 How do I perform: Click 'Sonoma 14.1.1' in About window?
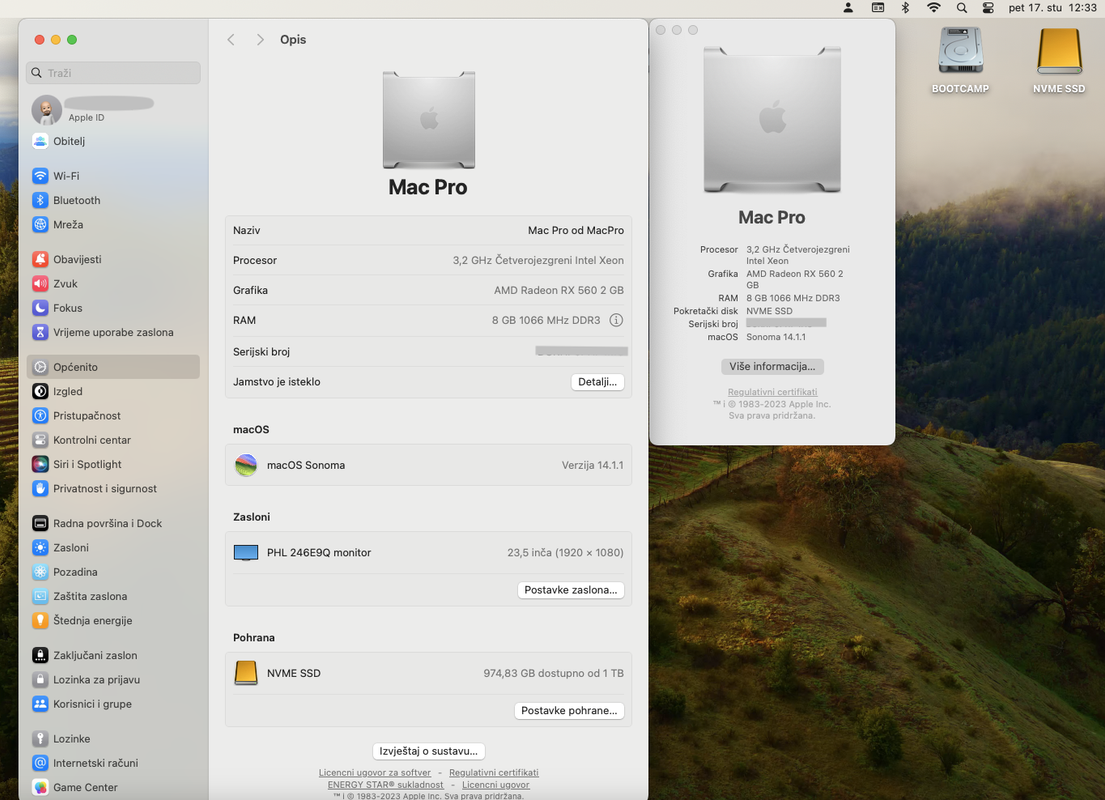(x=776, y=337)
